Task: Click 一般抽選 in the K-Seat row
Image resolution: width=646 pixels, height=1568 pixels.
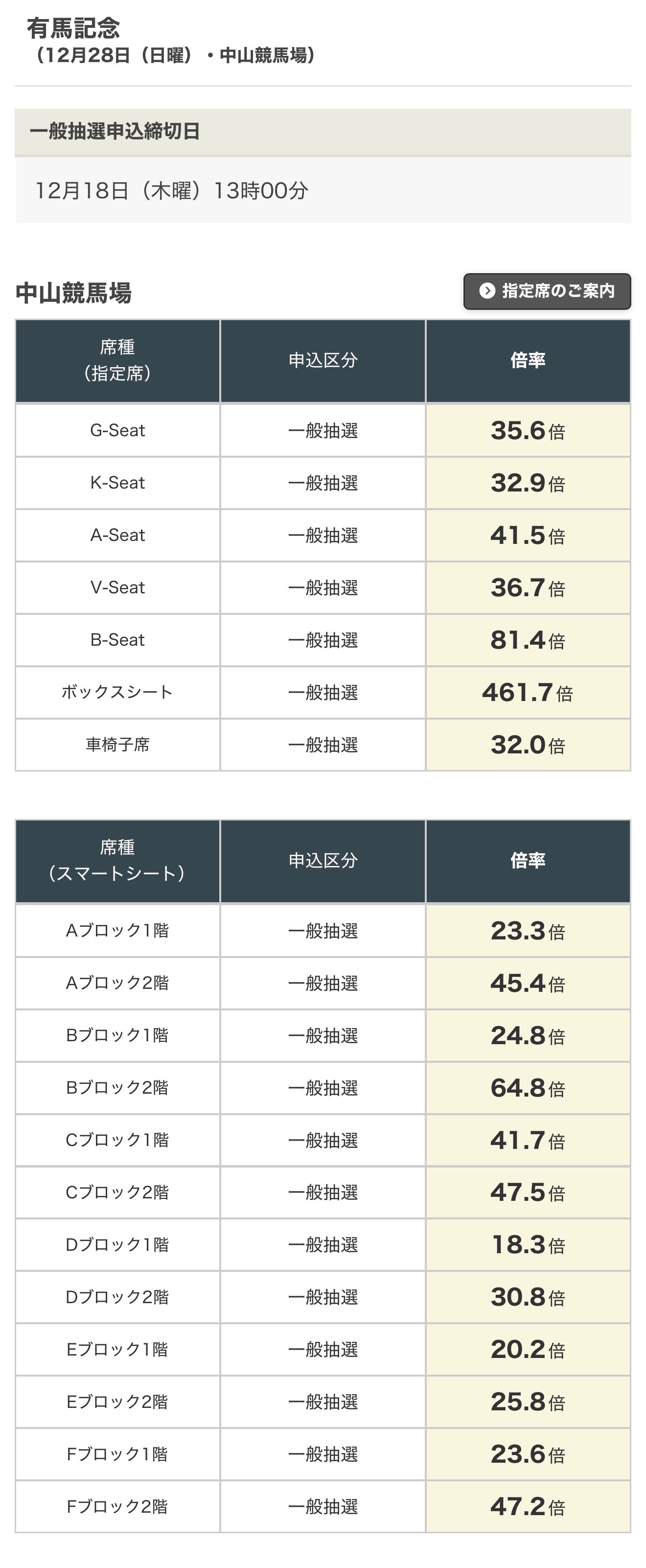Action: pyautogui.click(x=323, y=483)
